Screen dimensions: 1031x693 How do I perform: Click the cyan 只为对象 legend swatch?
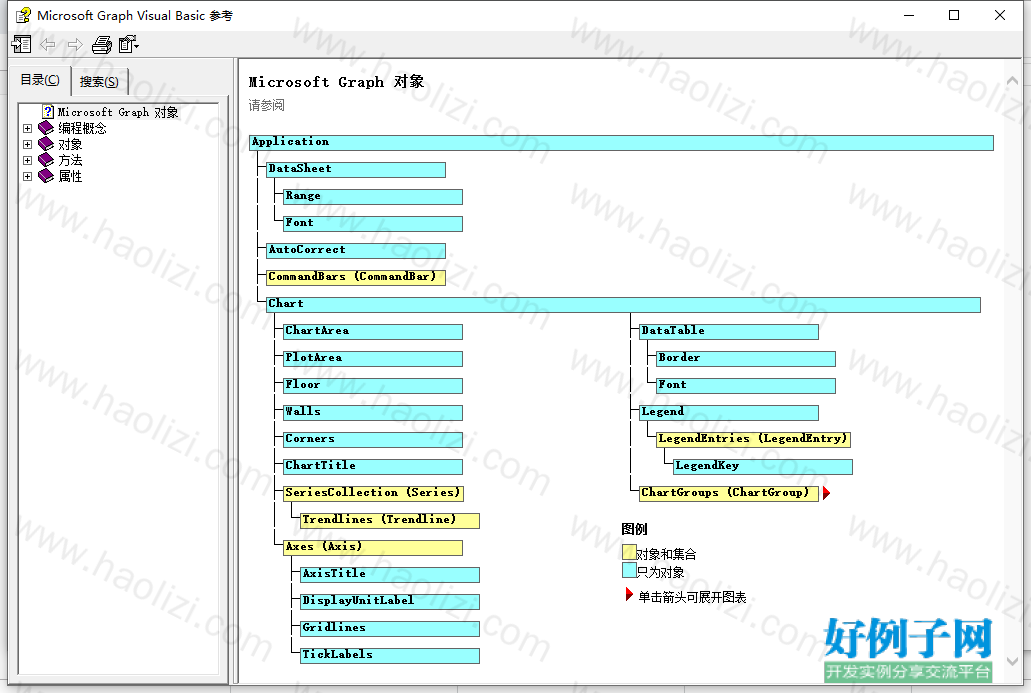629,569
